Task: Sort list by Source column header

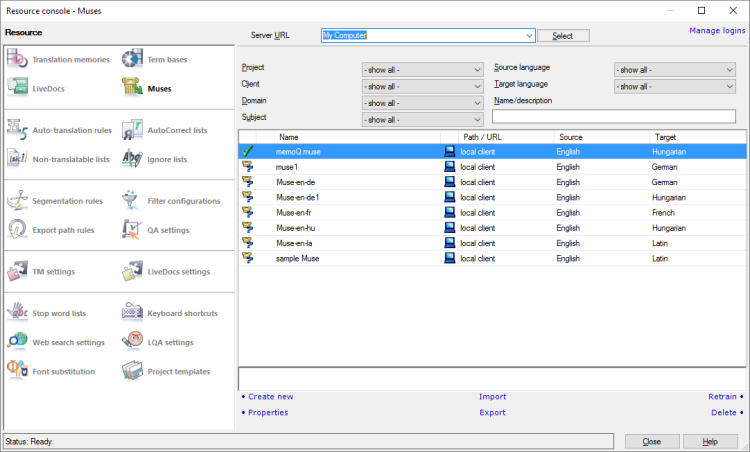Action: click(x=602, y=137)
